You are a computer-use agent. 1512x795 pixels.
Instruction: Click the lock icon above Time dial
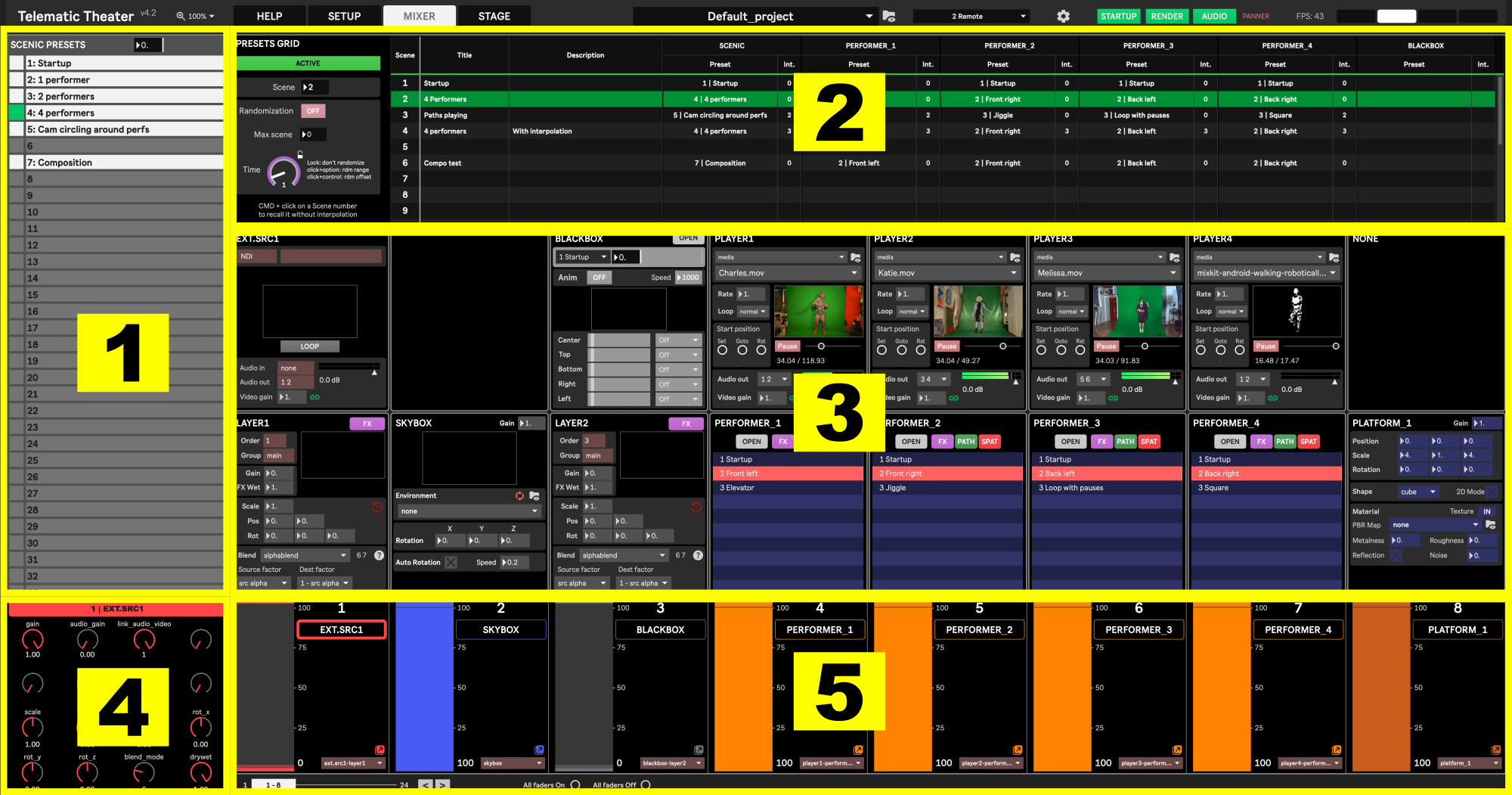tap(300, 154)
